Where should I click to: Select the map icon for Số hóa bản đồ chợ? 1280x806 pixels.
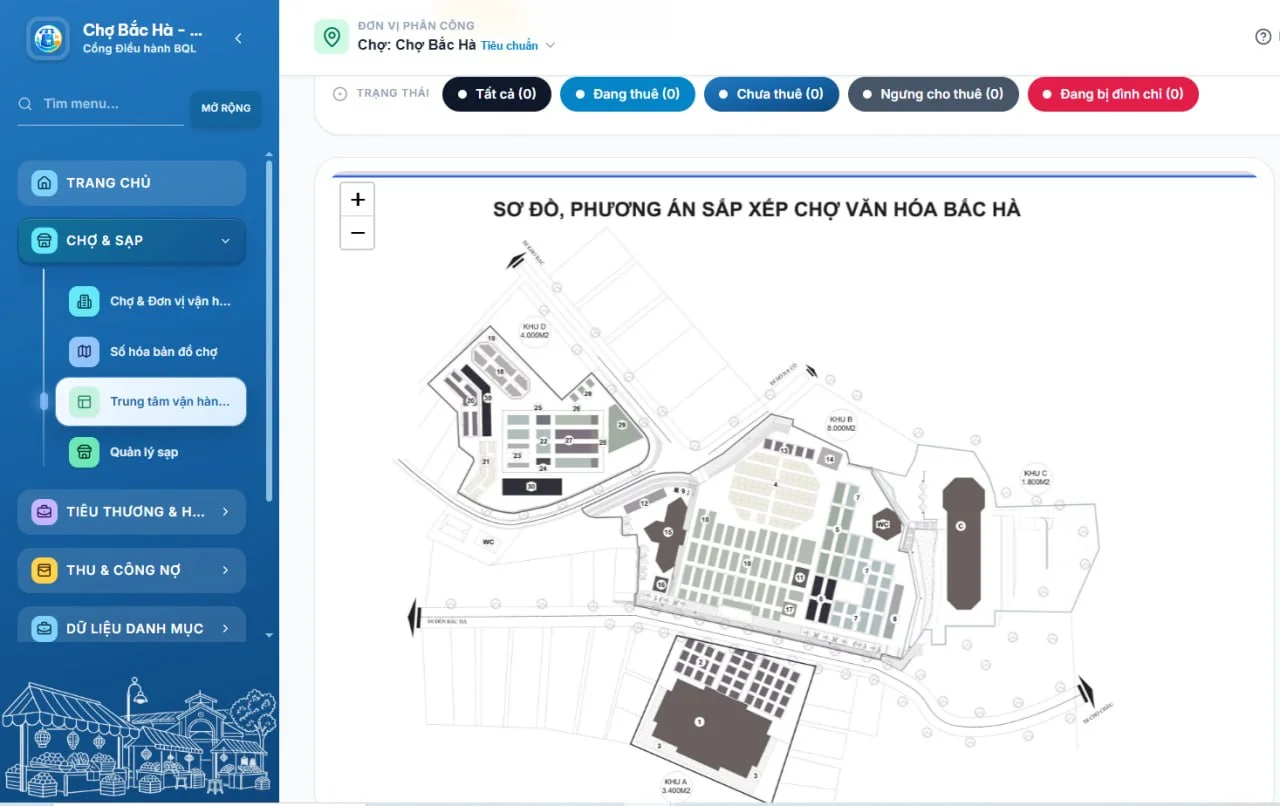84,351
